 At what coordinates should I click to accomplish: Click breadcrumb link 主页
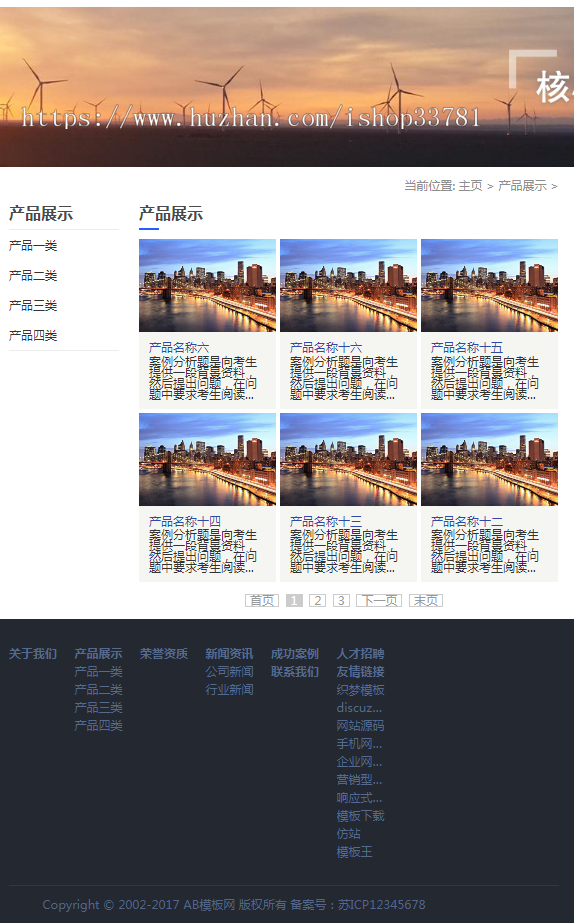[x=470, y=186]
